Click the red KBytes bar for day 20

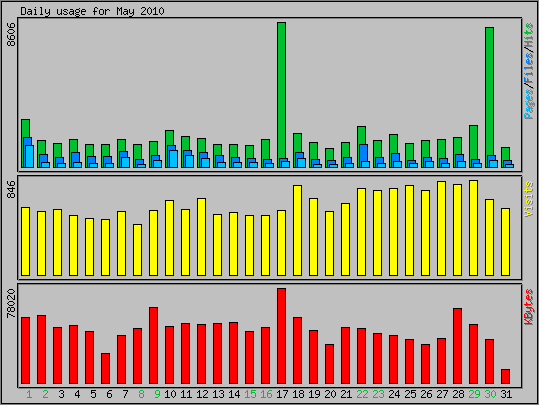point(329,364)
